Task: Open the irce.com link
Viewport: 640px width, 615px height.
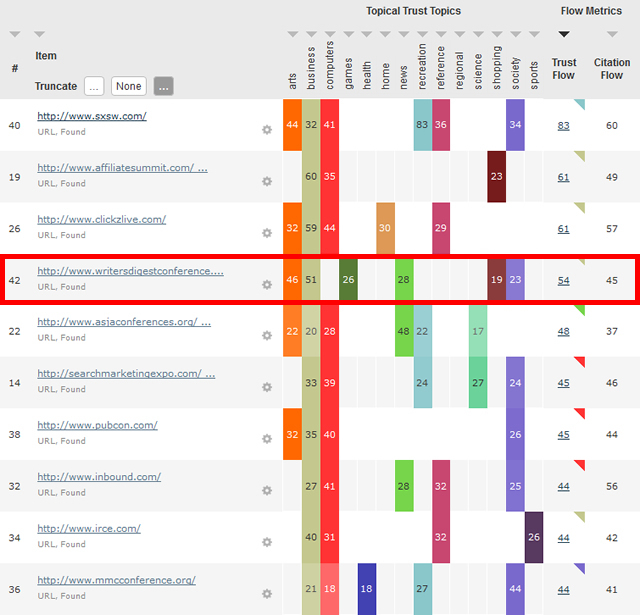Action: tap(89, 528)
